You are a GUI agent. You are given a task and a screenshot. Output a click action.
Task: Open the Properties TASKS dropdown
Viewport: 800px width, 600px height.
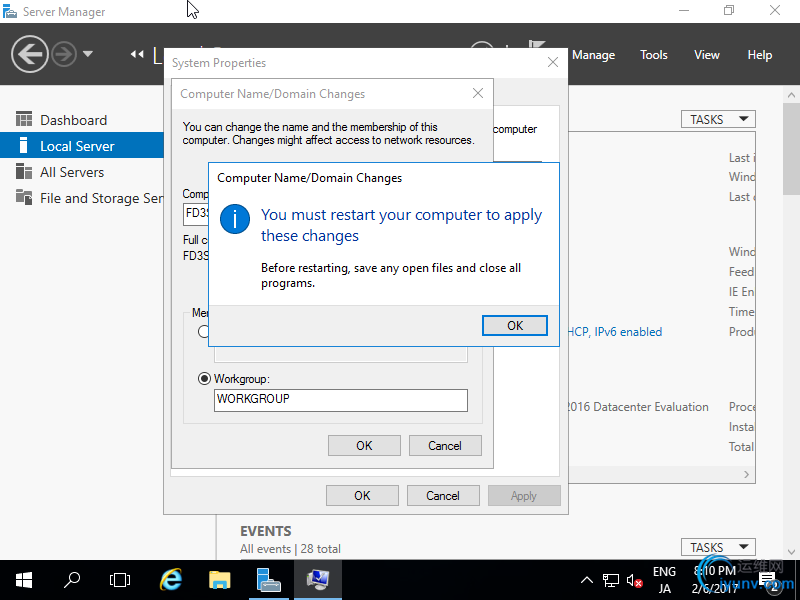(x=718, y=119)
